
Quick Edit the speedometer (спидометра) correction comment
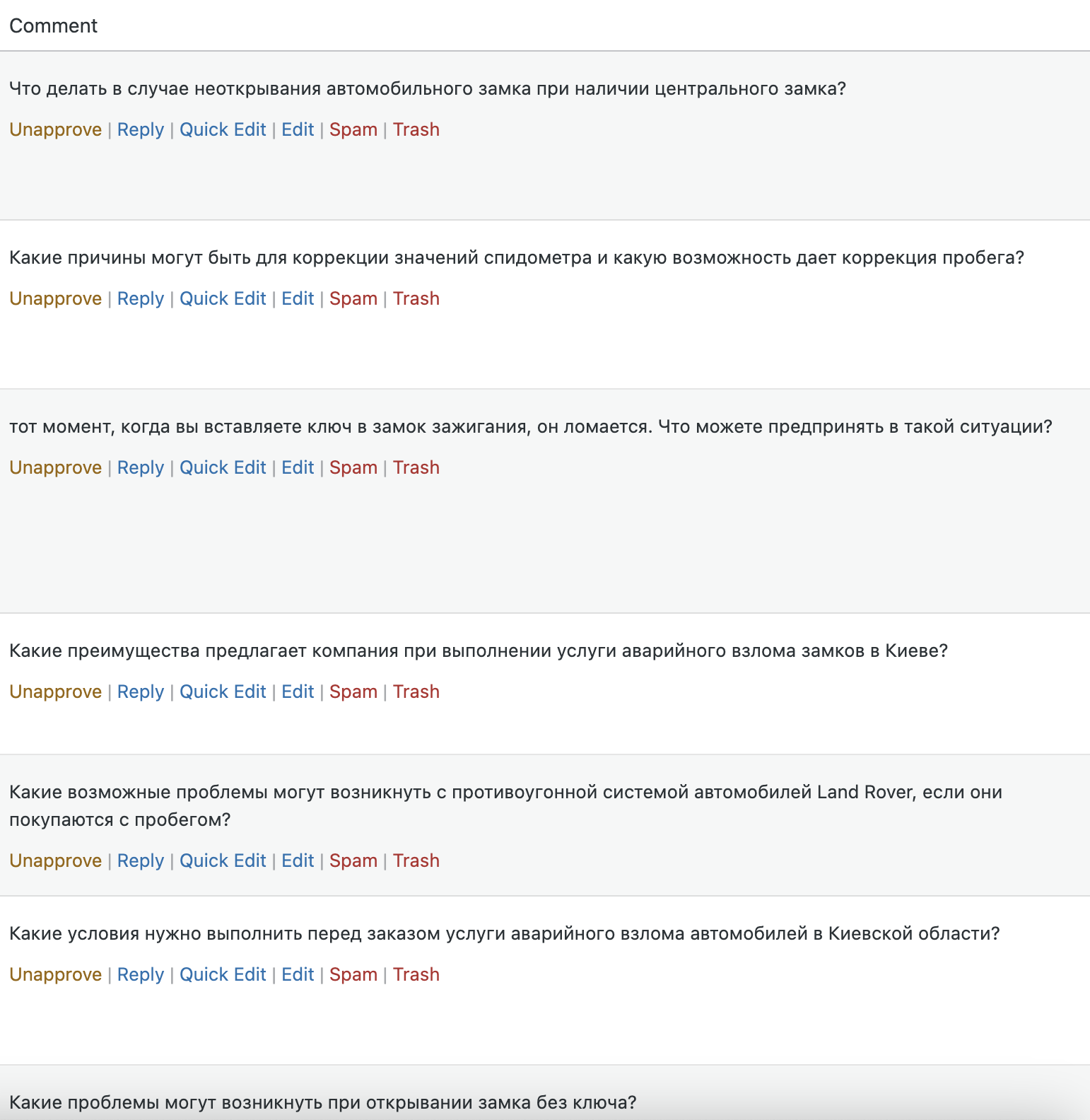point(223,299)
